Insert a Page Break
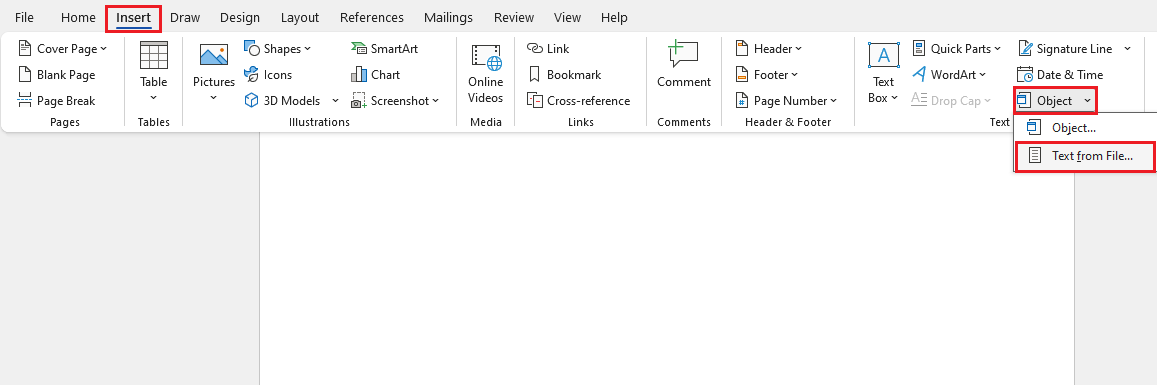This screenshot has width=1157, height=385. 56,100
